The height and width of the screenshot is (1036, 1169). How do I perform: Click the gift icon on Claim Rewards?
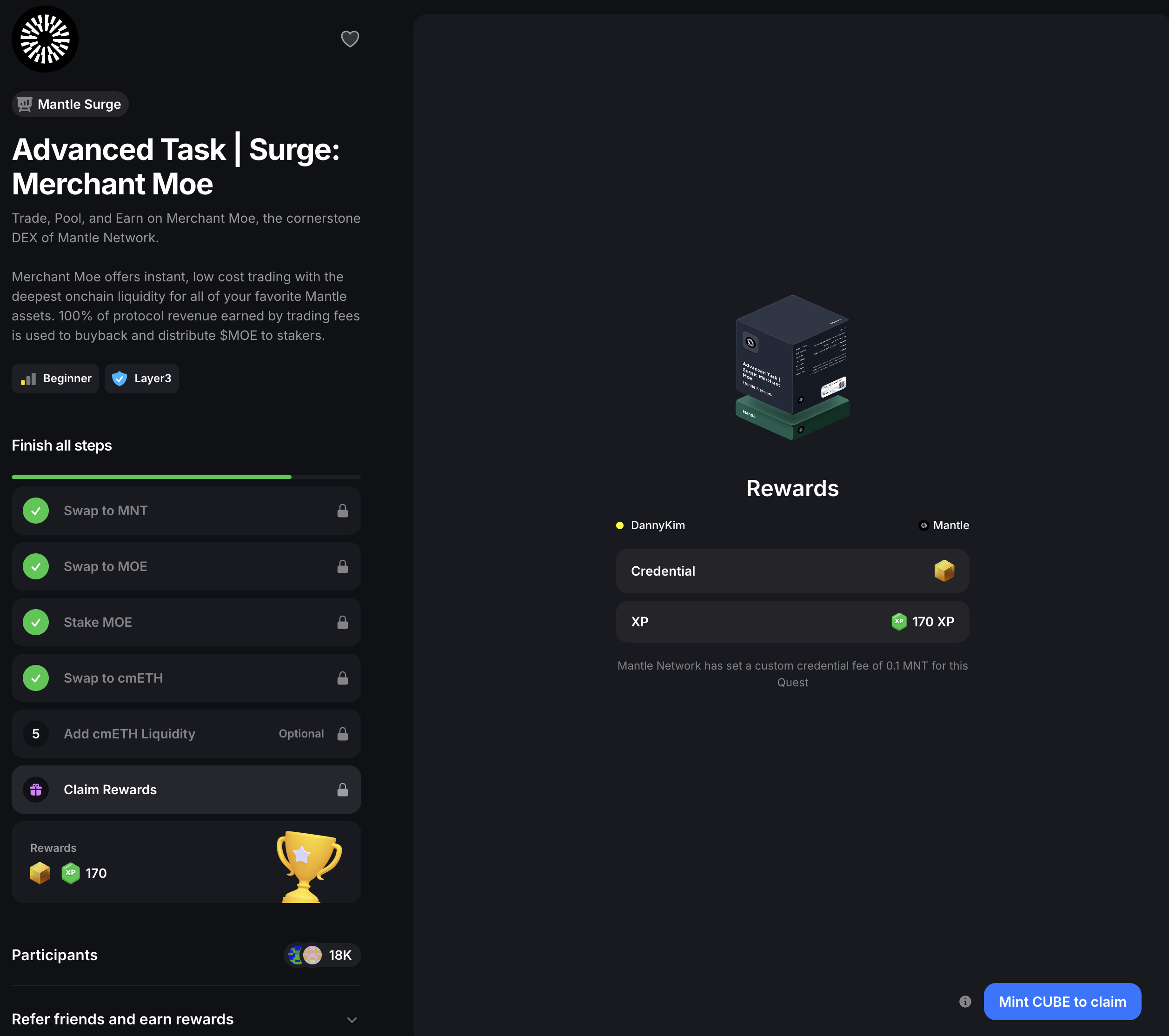(36, 790)
